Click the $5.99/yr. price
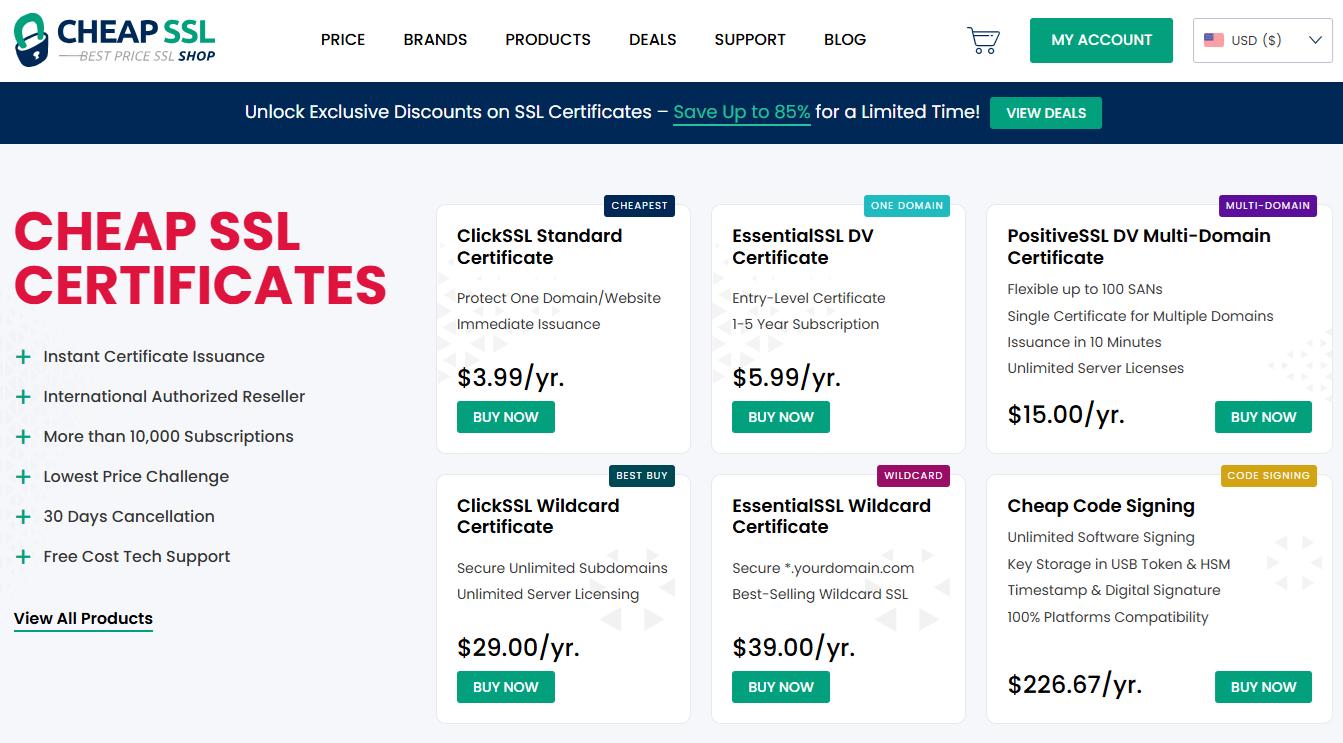 point(786,378)
